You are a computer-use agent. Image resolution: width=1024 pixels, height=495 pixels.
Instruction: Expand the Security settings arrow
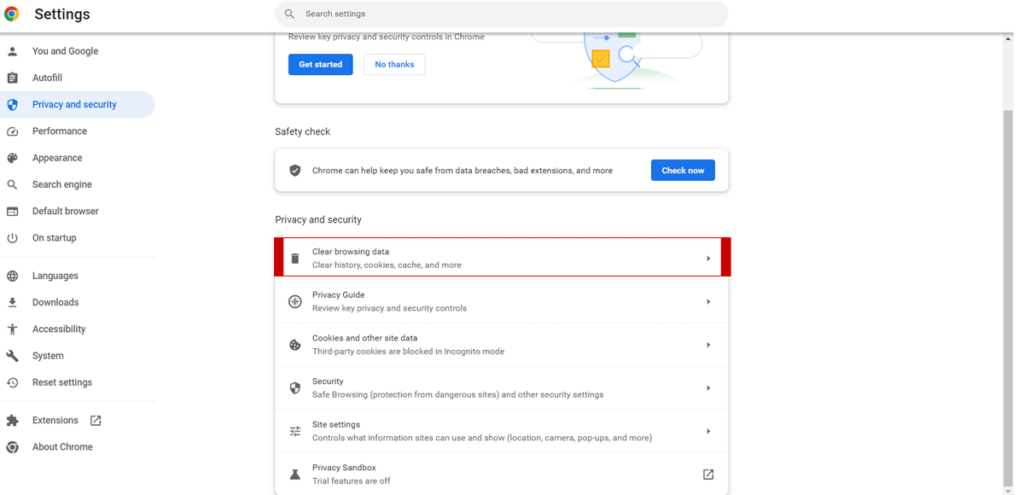click(x=708, y=388)
